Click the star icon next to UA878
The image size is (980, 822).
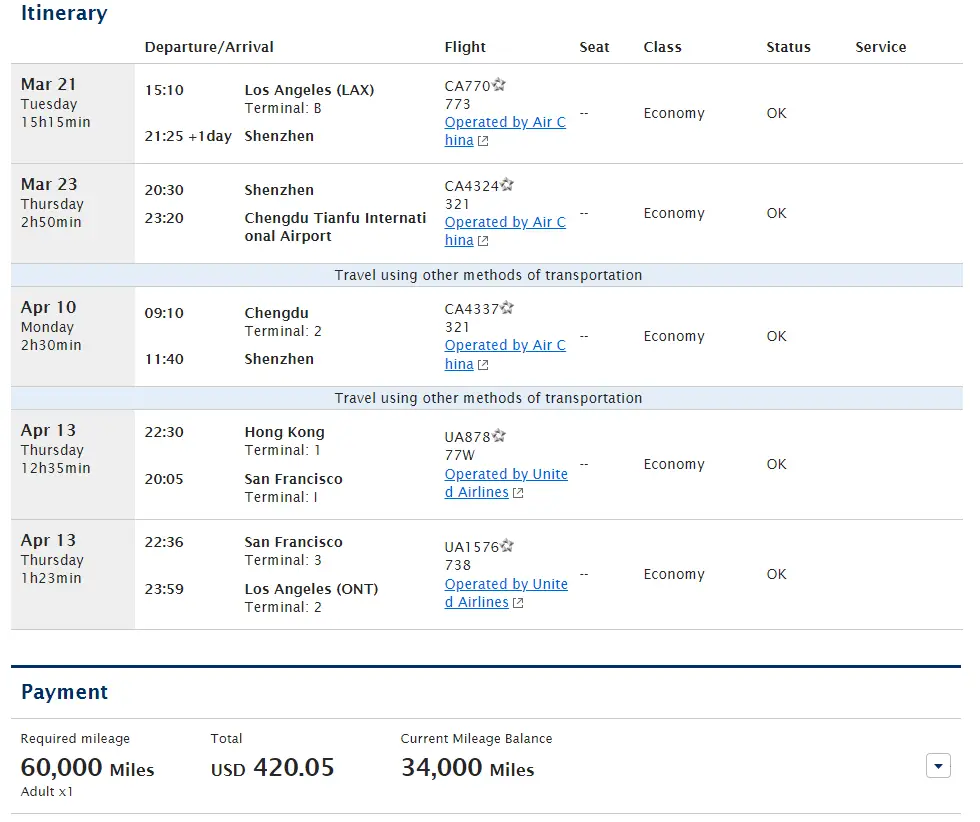tap(498, 436)
